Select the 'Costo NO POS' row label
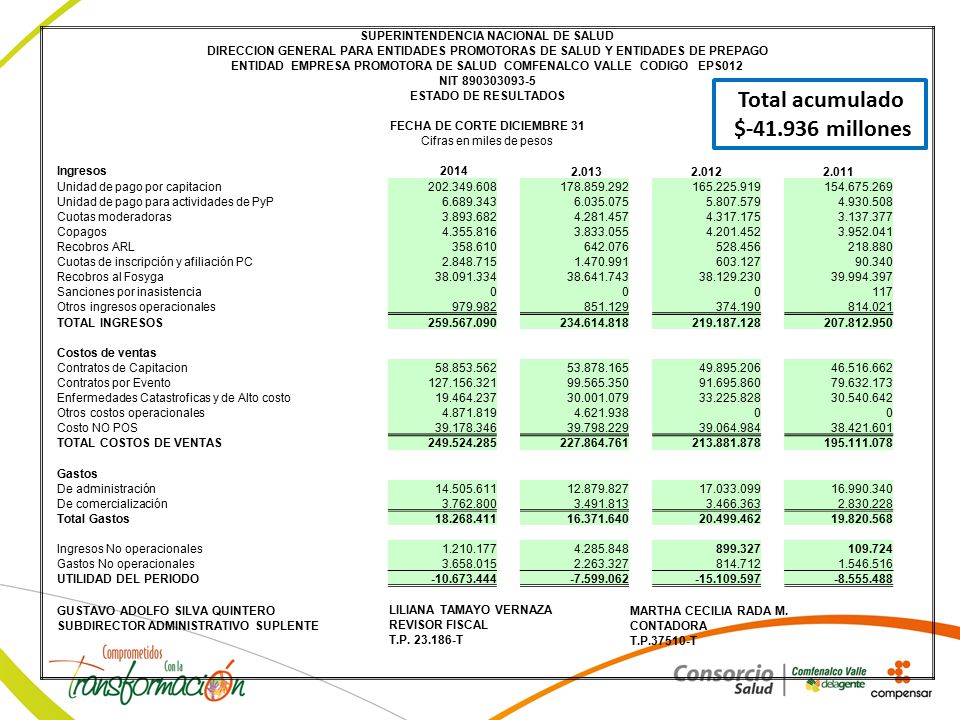 tap(97, 428)
